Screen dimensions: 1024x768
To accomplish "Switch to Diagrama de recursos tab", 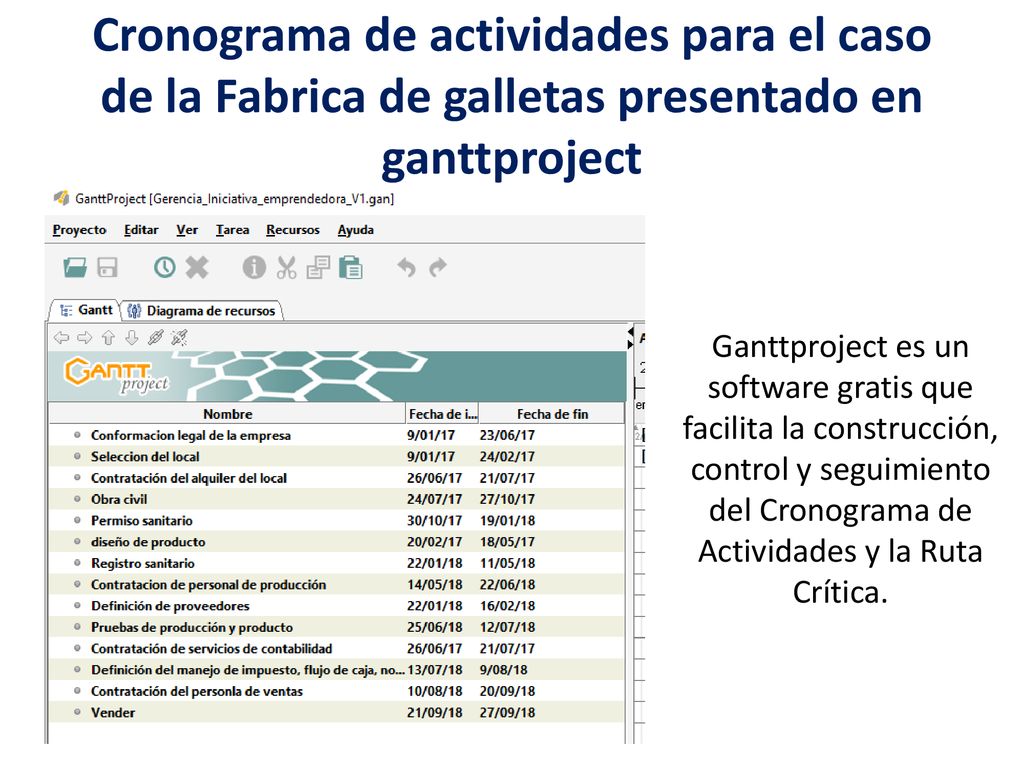I will [202, 311].
